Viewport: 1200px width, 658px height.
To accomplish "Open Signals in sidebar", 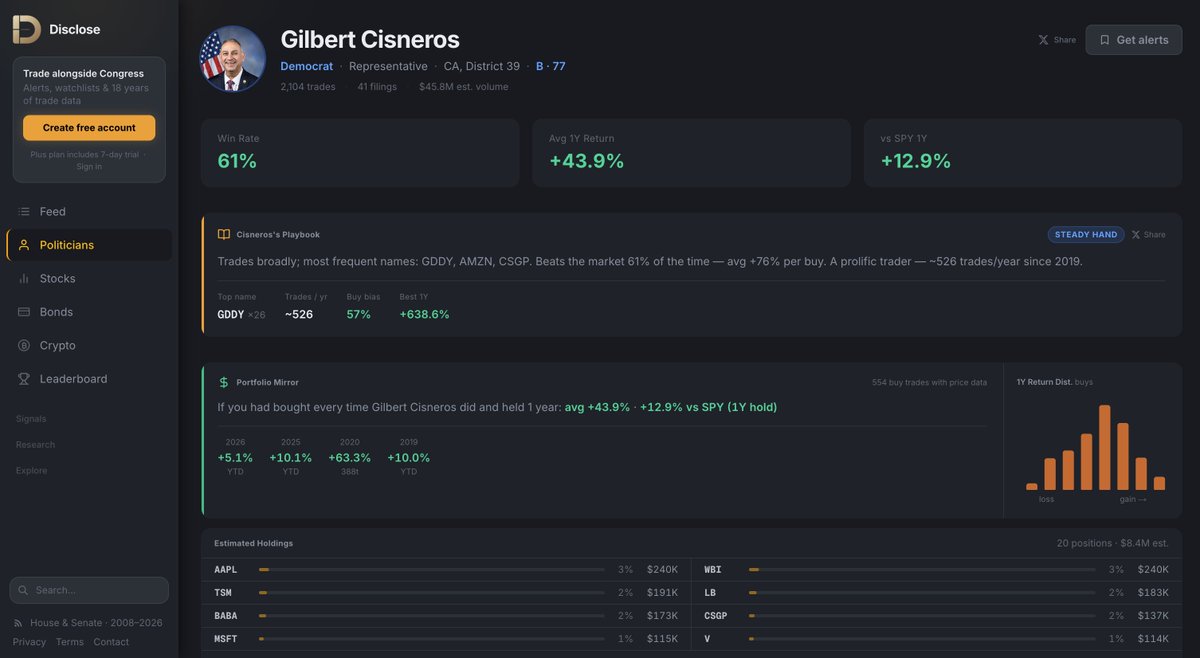I will pyautogui.click(x=31, y=419).
